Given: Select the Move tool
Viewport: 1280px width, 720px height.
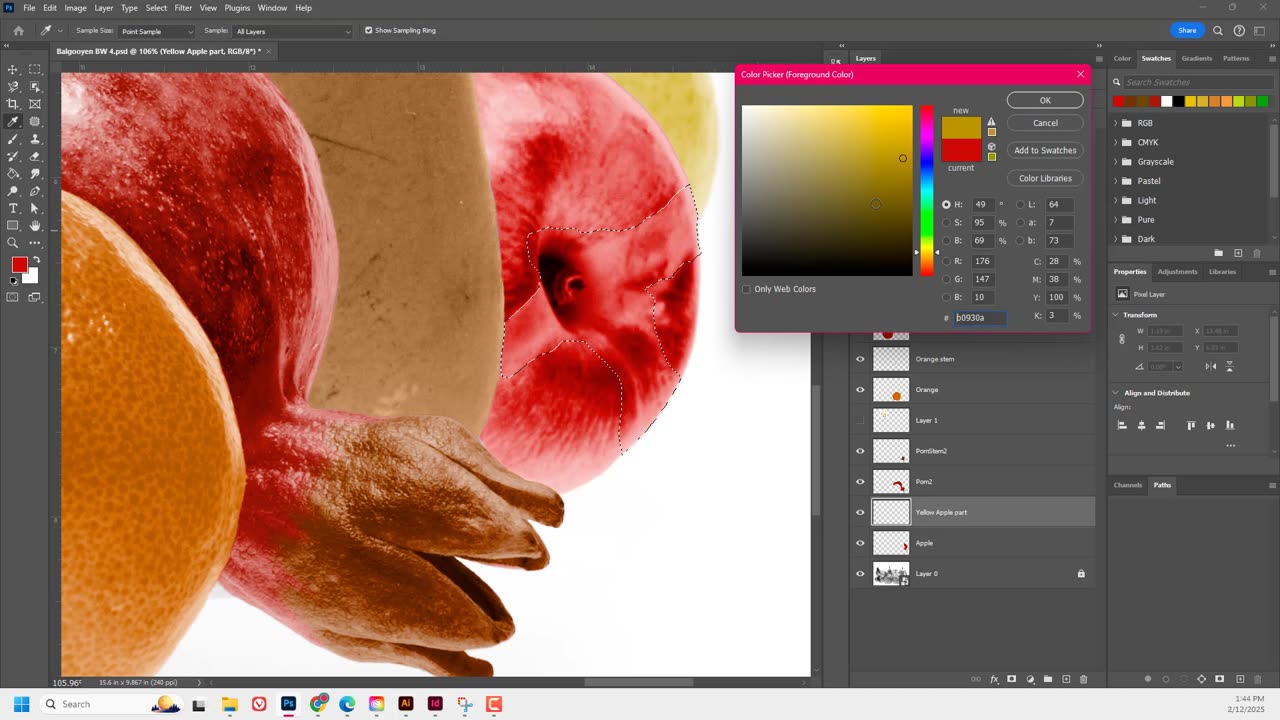Looking at the screenshot, I should 13,70.
